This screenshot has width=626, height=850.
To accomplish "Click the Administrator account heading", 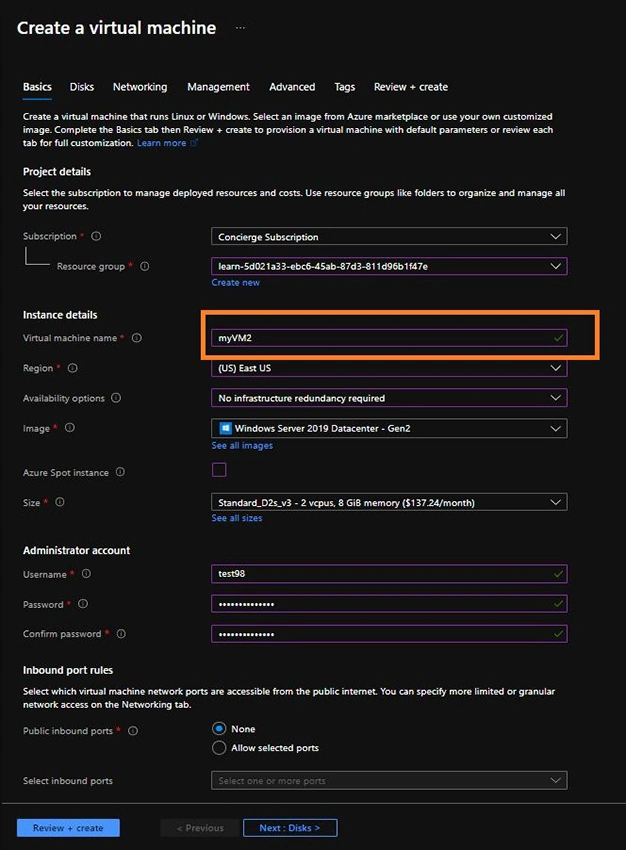I will [76, 550].
